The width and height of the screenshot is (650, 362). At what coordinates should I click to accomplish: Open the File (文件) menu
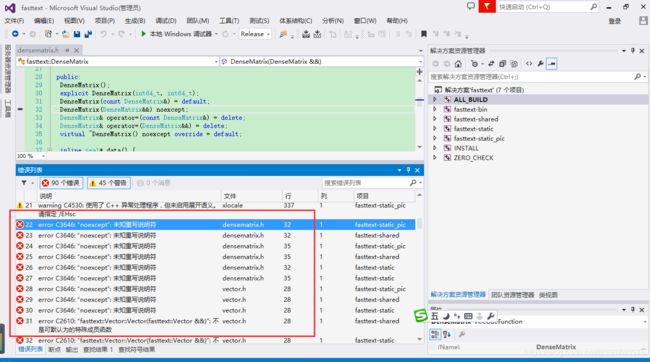pos(14,20)
